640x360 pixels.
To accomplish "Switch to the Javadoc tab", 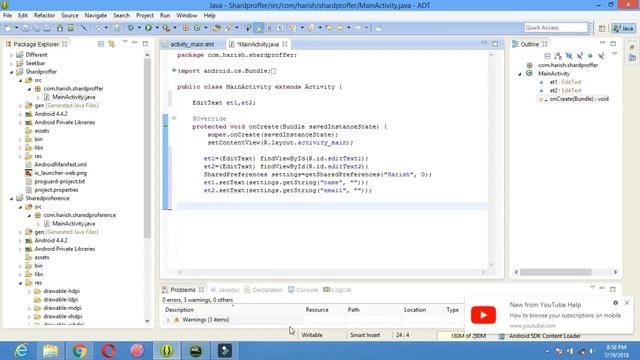I will tap(225, 290).
